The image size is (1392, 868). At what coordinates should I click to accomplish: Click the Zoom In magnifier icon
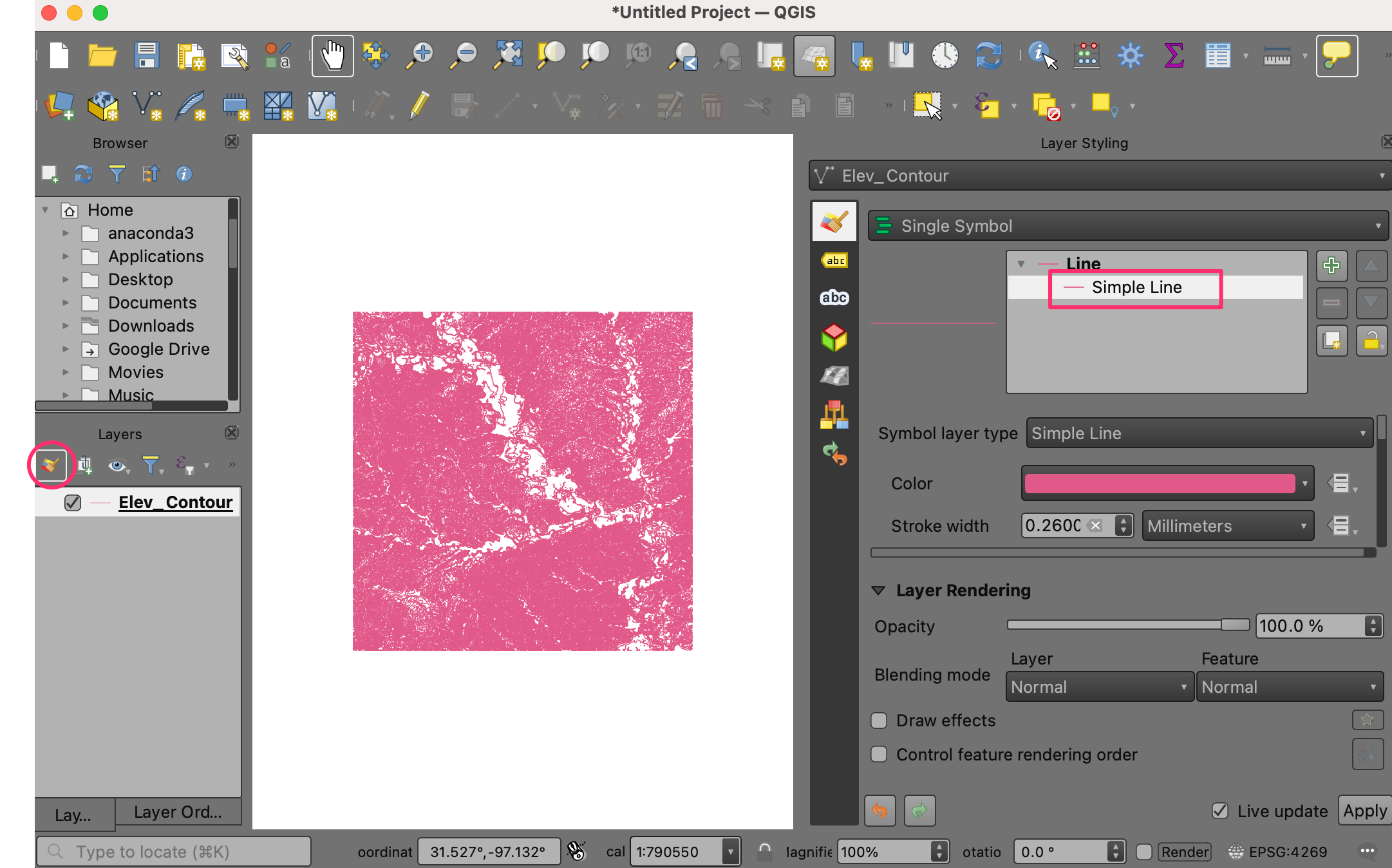(x=420, y=55)
